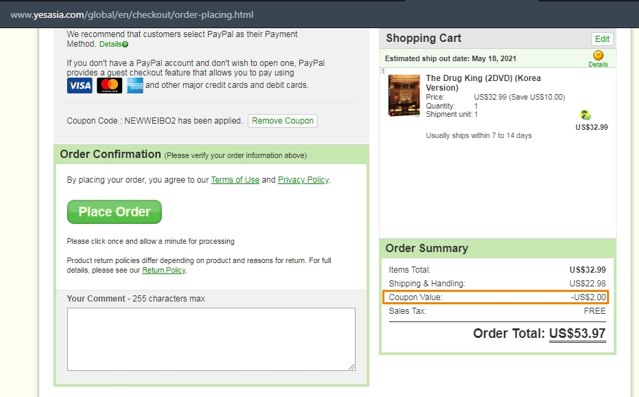Click the Order Total US$53.97 amount
This screenshot has height=397, width=639.
(x=577, y=333)
